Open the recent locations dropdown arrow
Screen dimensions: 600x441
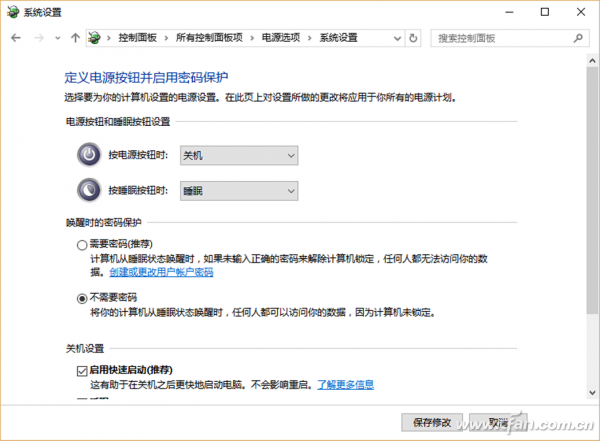(x=58, y=38)
